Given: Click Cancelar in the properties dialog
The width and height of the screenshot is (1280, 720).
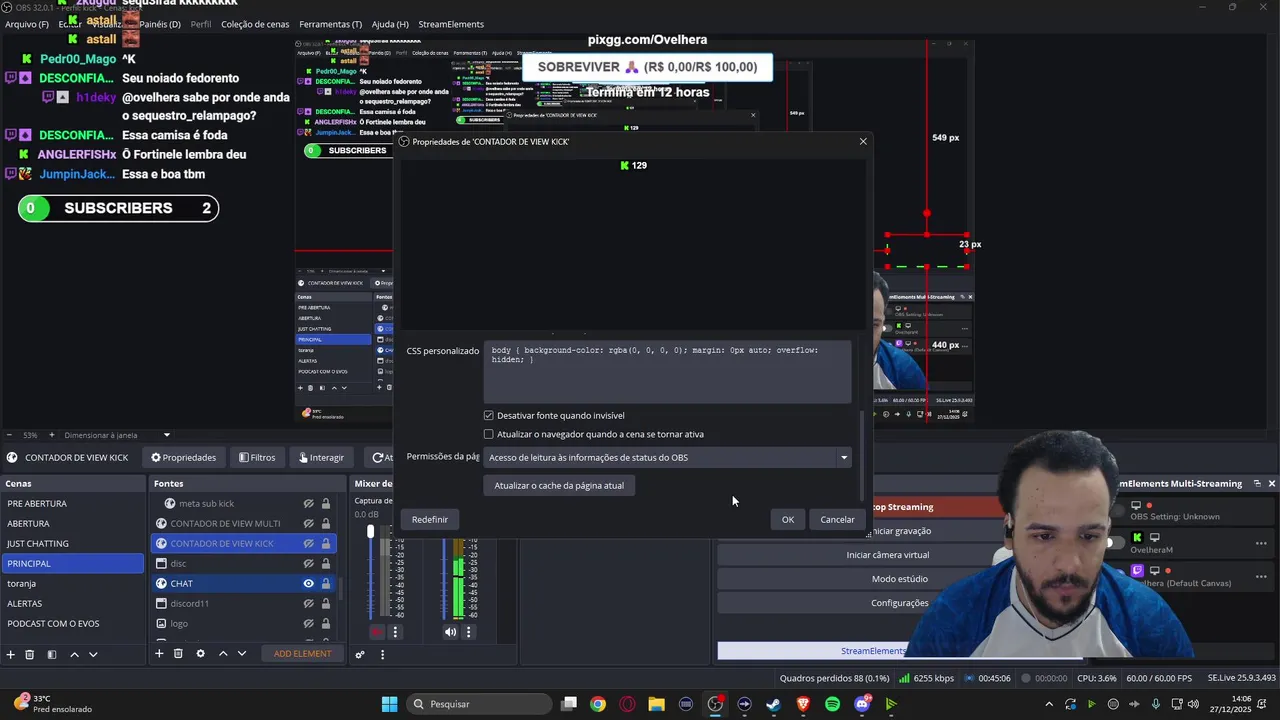Looking at the screenshot, I should click(837, 519).
